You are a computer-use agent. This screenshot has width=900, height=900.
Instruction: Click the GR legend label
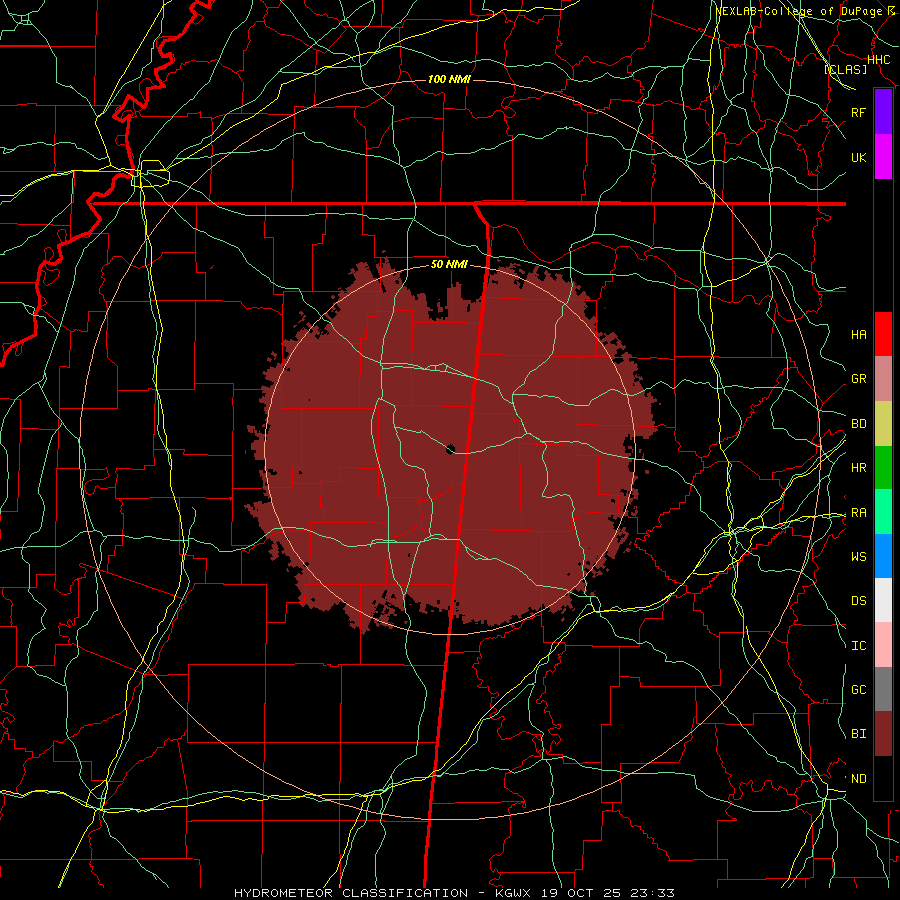click(859, 379)
